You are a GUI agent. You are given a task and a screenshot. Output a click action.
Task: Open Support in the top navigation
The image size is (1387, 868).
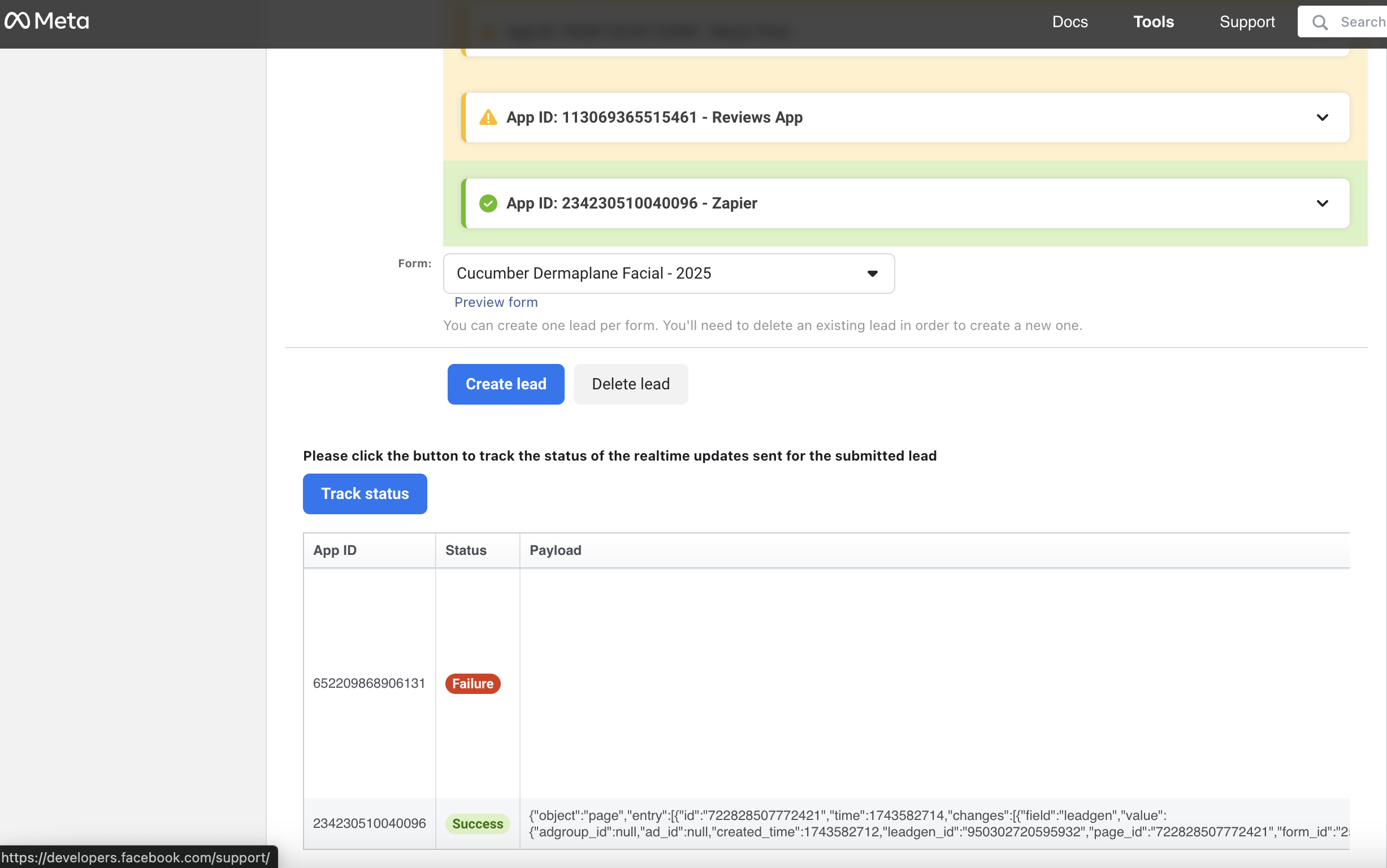pyautogui.click(x=1247, y=22)
